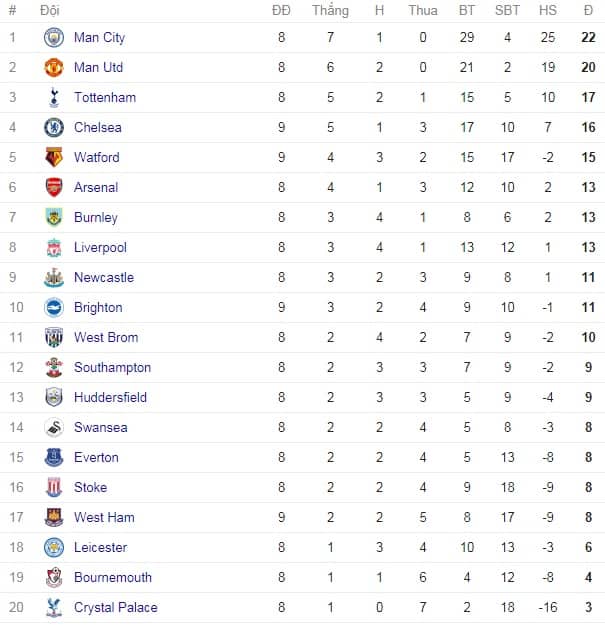Click the HS column header
The height and width of the screenshot is (631, 605).
[x=548, y=10]
